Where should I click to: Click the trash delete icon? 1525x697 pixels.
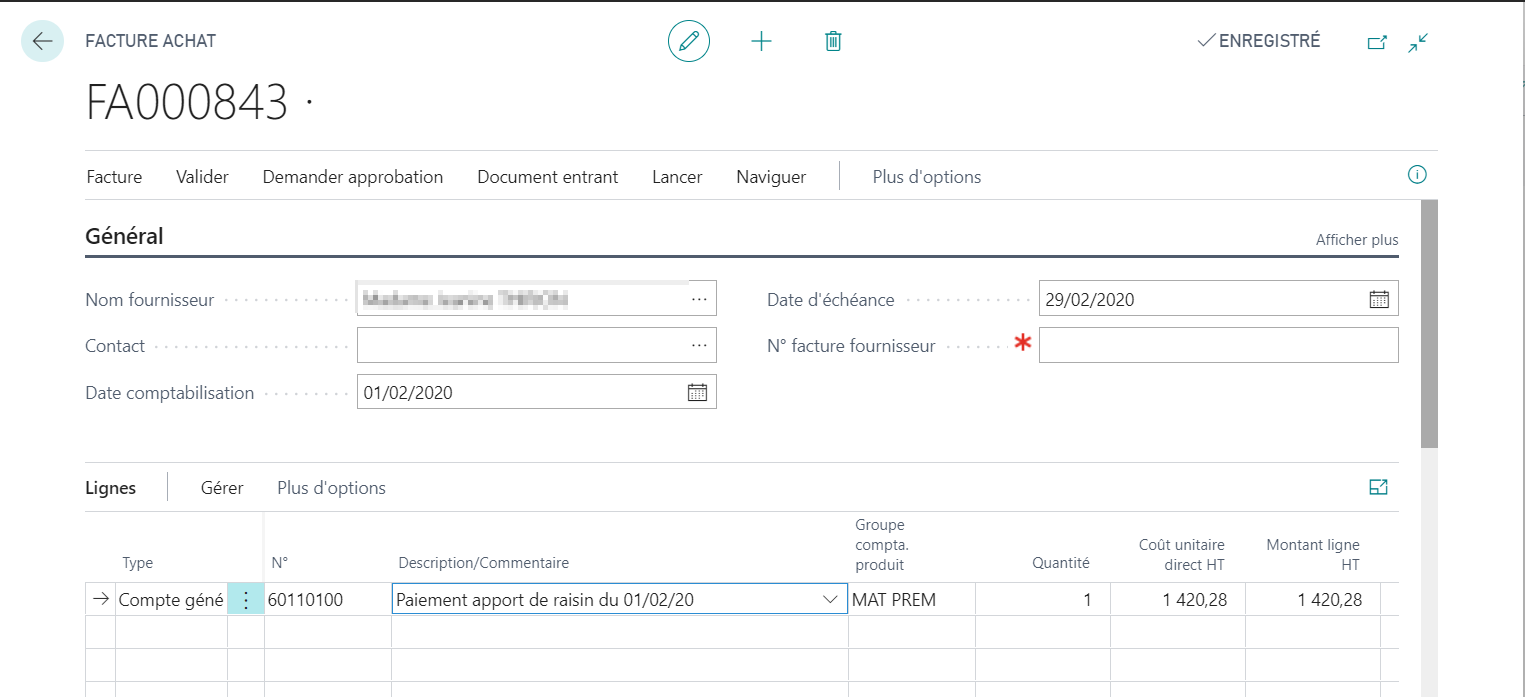tap(833, 41)
